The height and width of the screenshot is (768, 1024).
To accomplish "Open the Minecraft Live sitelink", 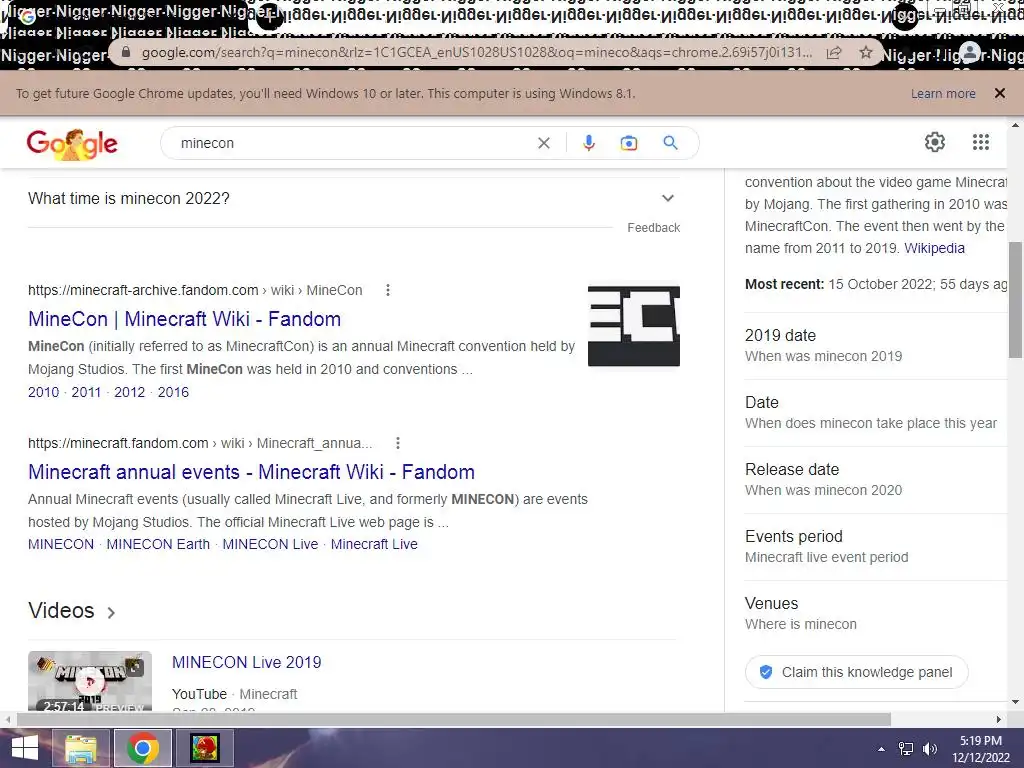I will coord(374,545).
